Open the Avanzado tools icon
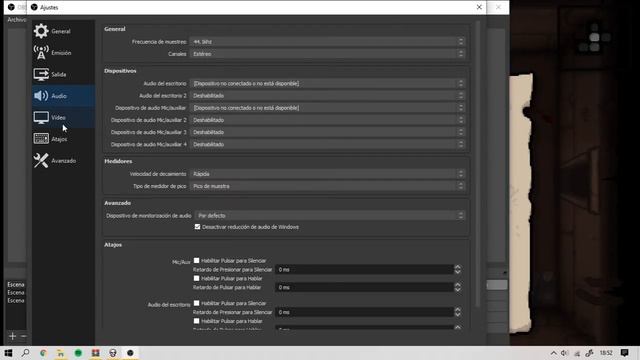This screenshot has width=640, height=360. (41, 160)
